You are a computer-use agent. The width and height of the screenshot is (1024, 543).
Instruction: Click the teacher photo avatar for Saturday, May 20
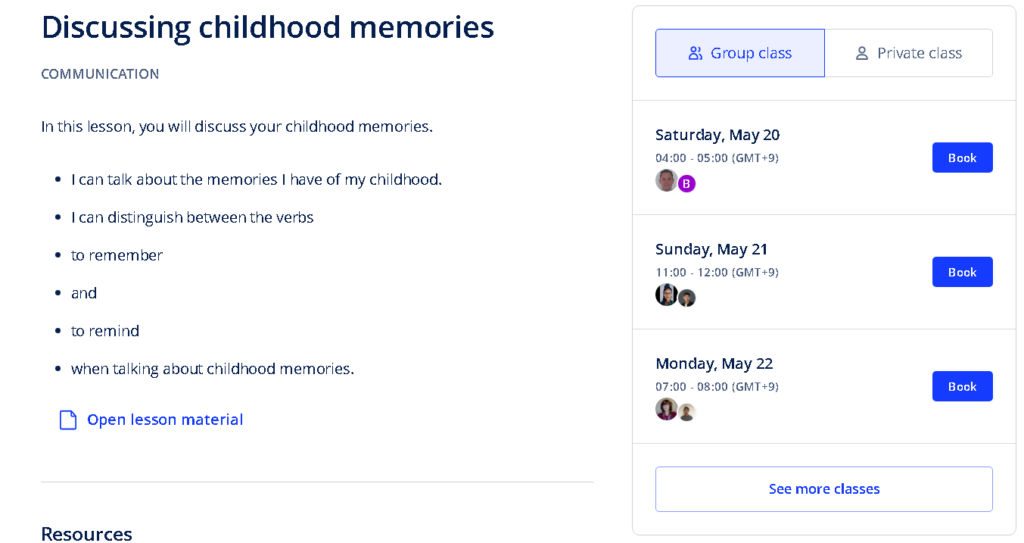point(666,180)
